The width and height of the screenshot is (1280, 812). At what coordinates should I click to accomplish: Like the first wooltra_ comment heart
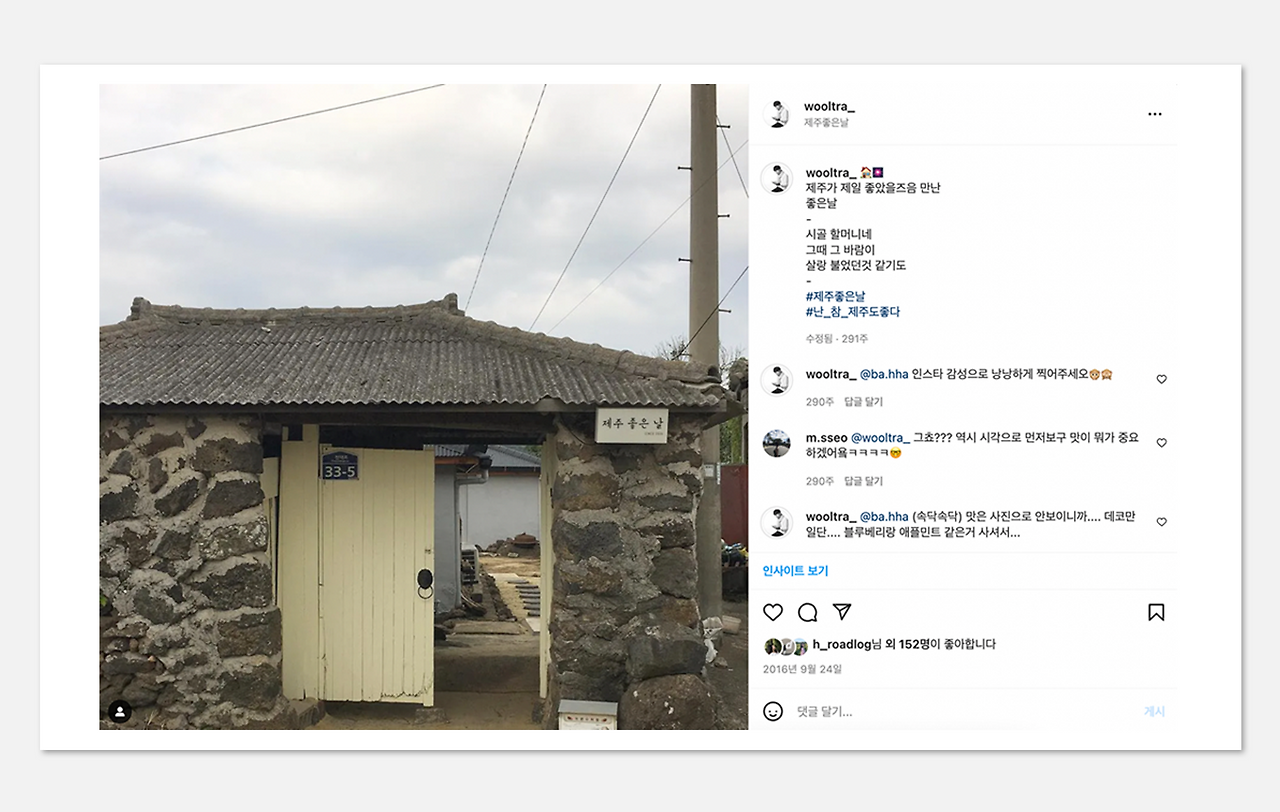coord(1161,380)
